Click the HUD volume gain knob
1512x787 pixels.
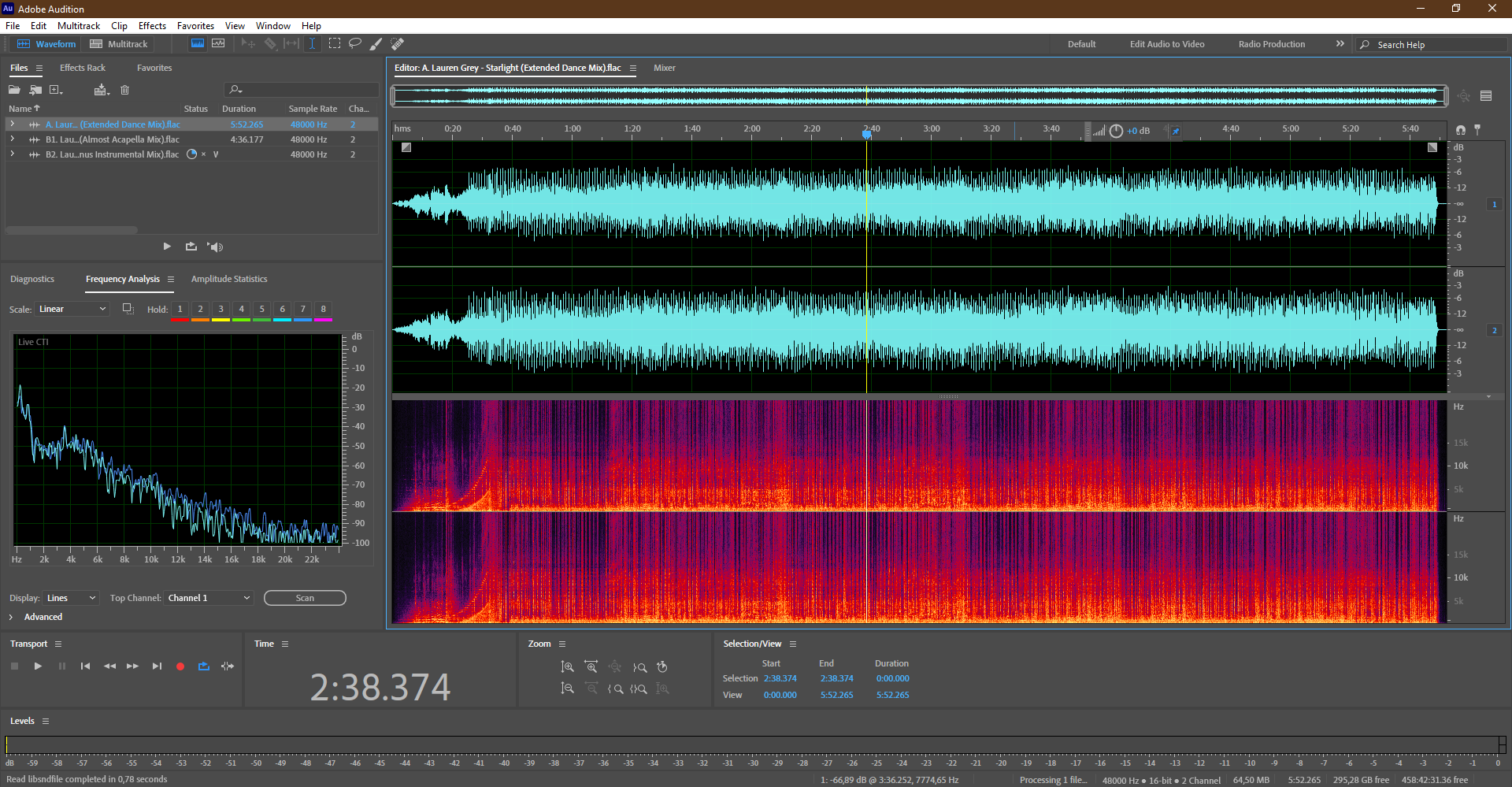point(1116,131)
